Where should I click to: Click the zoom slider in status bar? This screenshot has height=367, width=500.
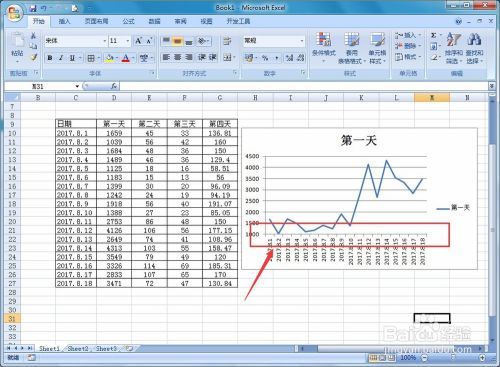(453, 358)
